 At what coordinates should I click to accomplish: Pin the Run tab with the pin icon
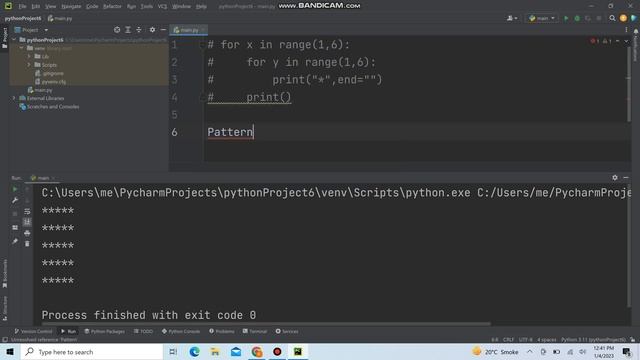coord(15,242)
